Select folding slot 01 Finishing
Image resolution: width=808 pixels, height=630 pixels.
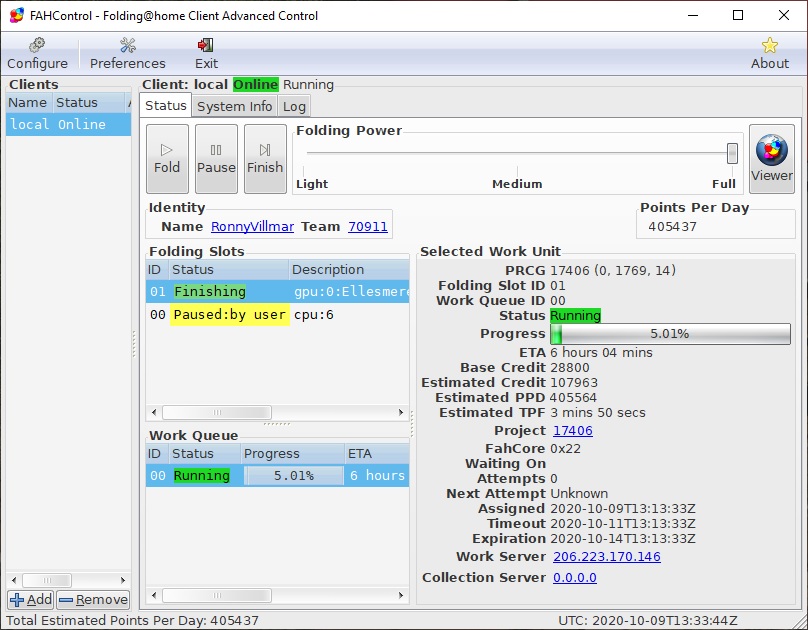click(277, 292)
